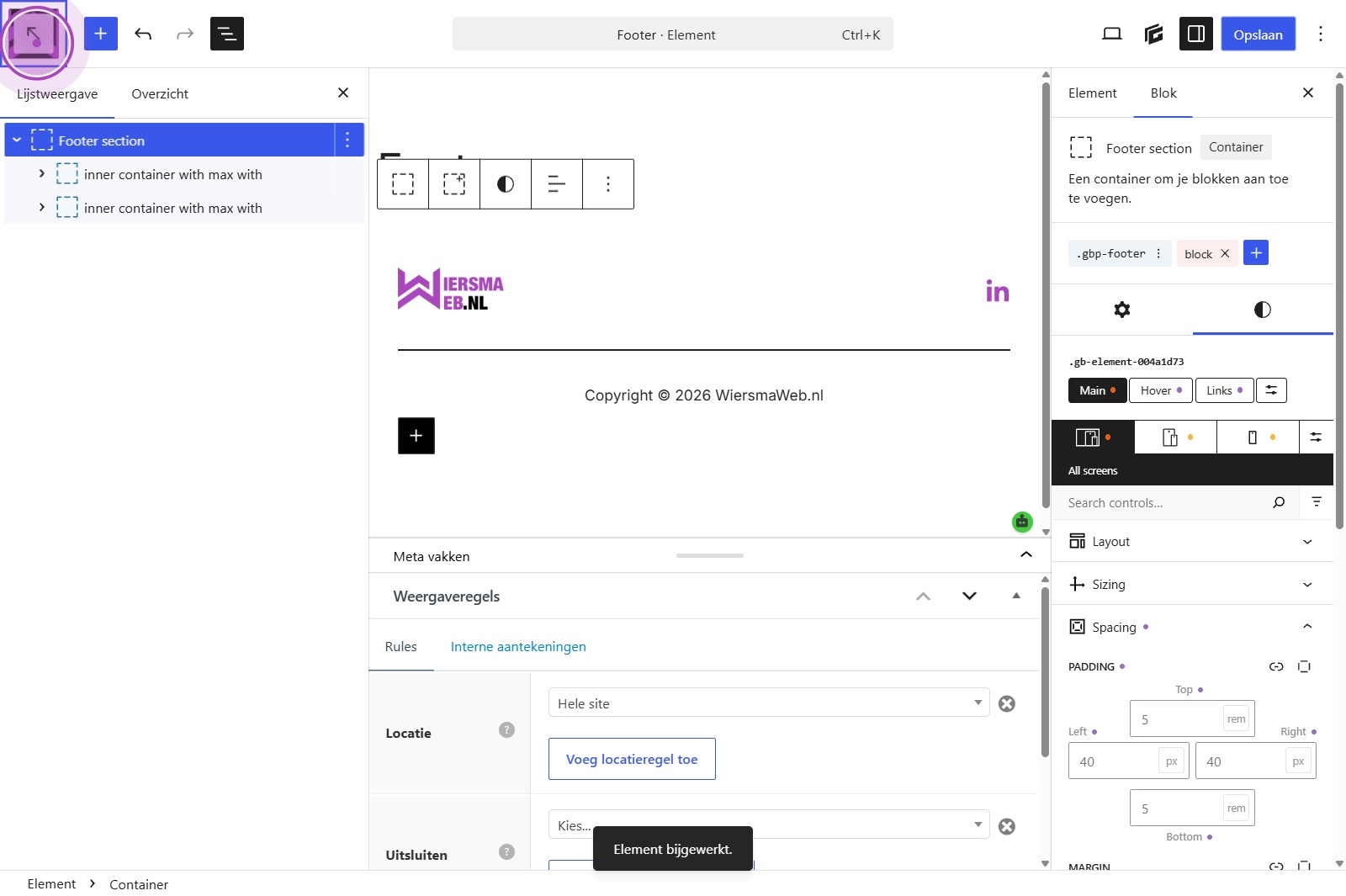This screenshot has width=1346, height=896.
Task: Select the Main selector state
Action: coord(1098,390)
